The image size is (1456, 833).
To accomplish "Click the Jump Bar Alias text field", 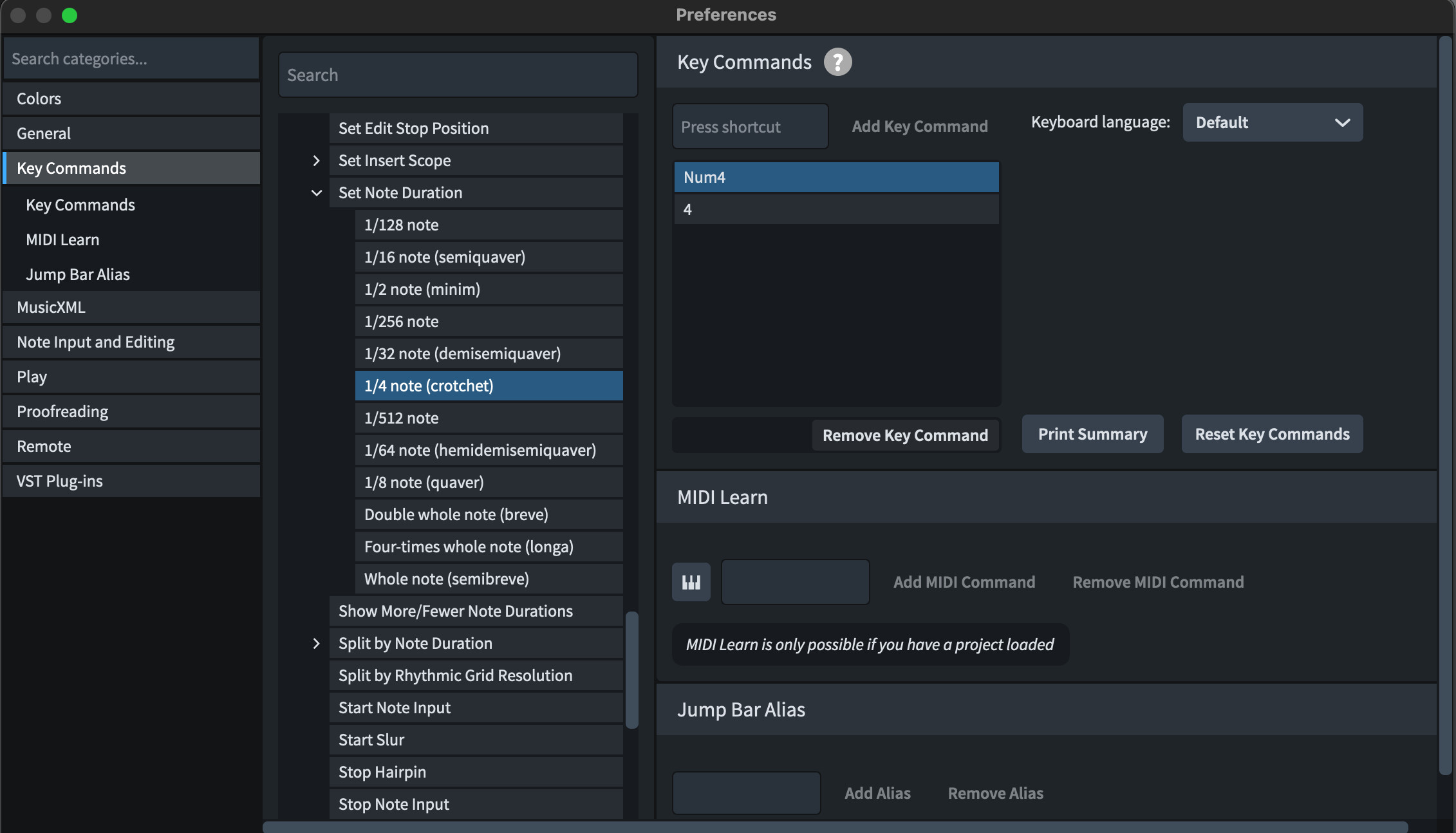I will point(746,793).
